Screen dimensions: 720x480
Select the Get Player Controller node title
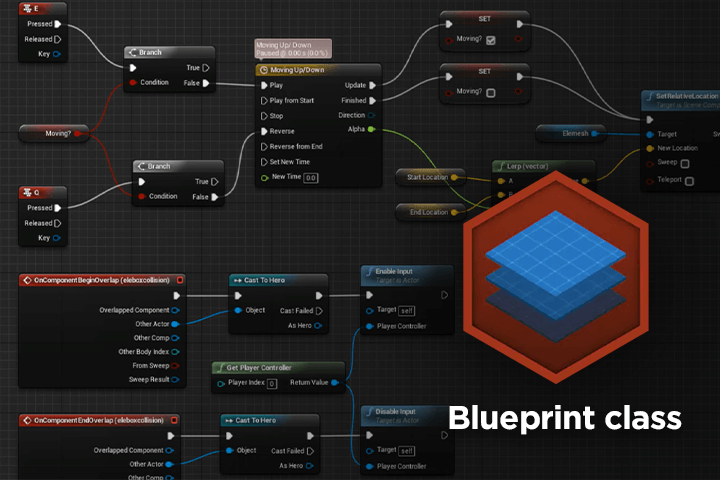[259, 368]
